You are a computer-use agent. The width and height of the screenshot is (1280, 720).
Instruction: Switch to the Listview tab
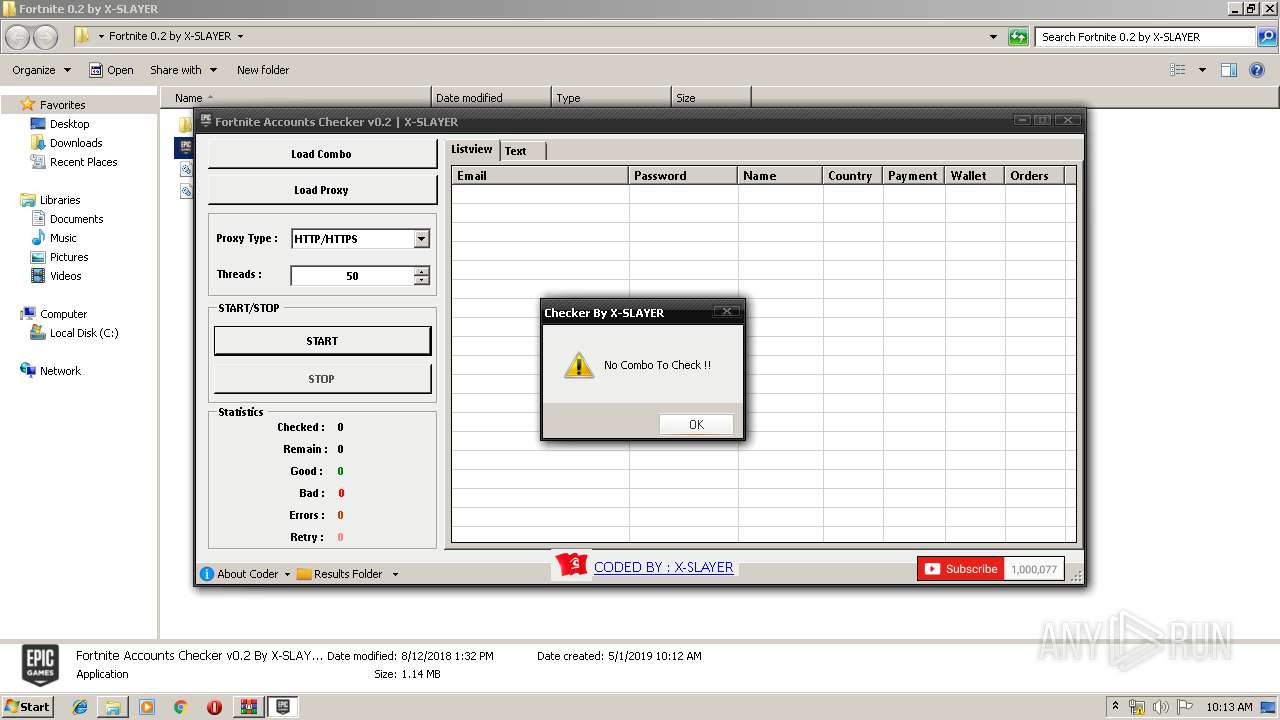[471, 150]
